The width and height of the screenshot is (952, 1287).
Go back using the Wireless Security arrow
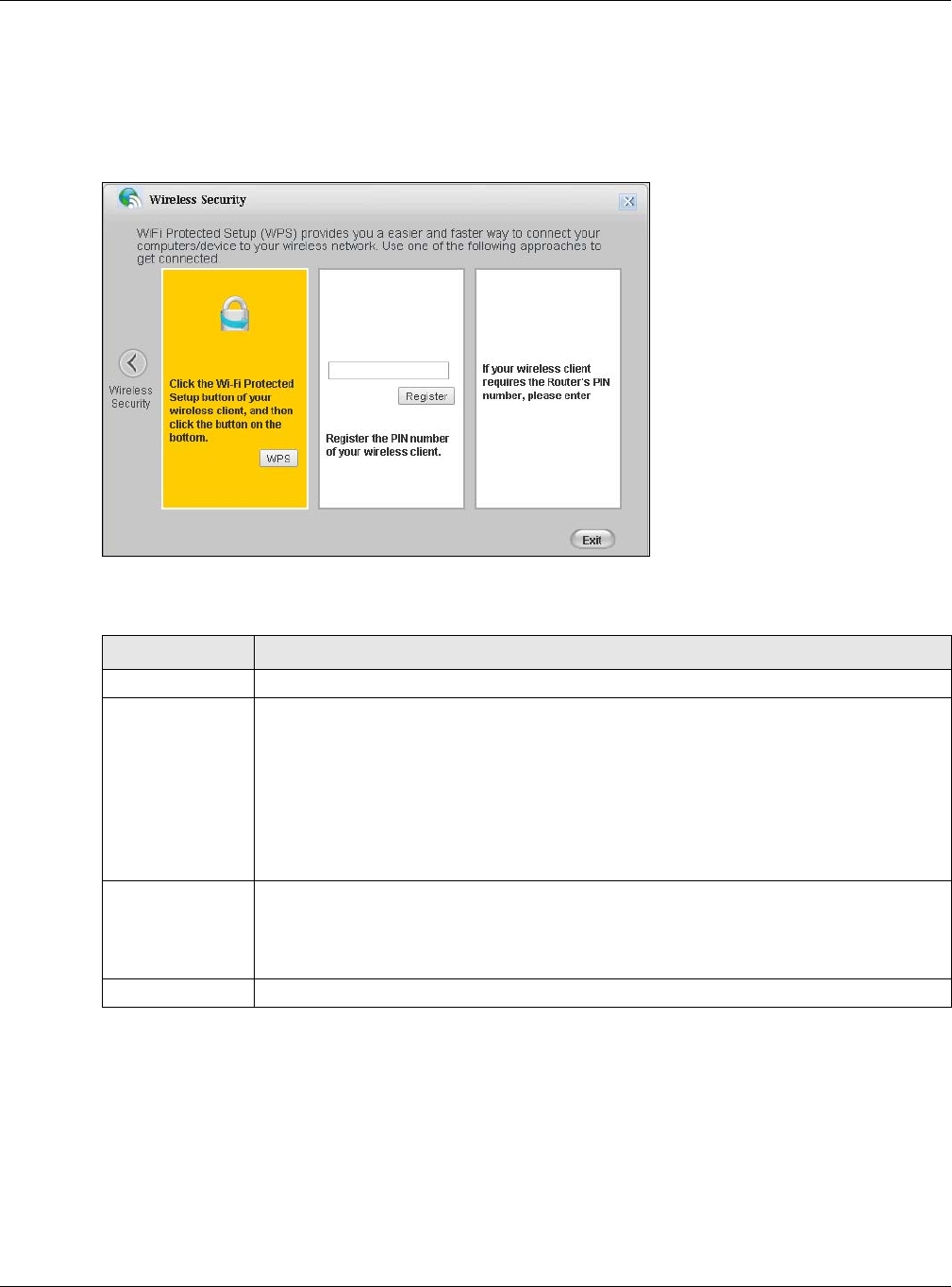[x=133, y=363]
